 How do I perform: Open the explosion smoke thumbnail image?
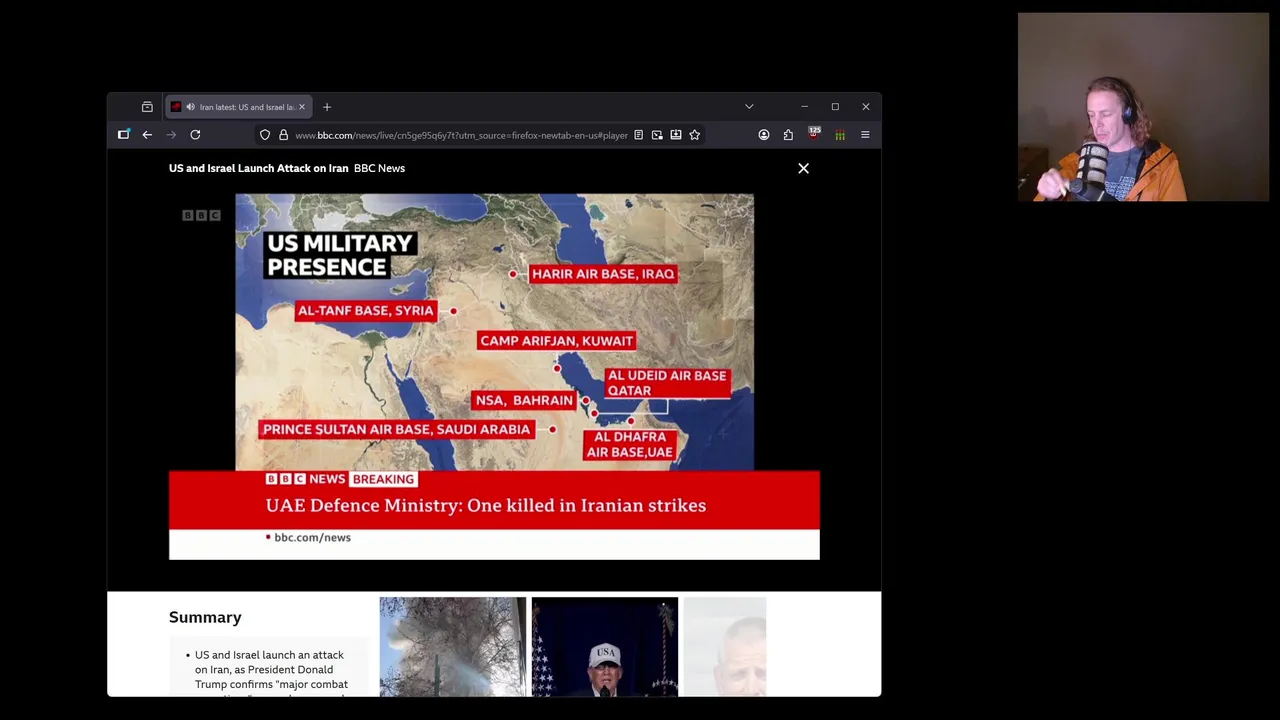point(452,646)
